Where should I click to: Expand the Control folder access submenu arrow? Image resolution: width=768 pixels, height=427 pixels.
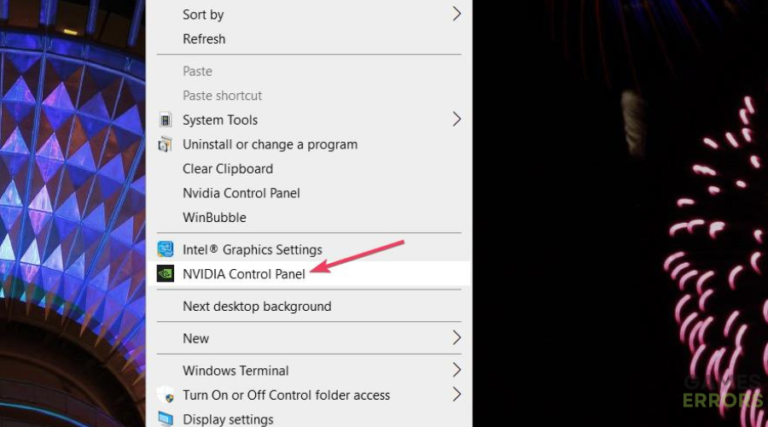456,394
